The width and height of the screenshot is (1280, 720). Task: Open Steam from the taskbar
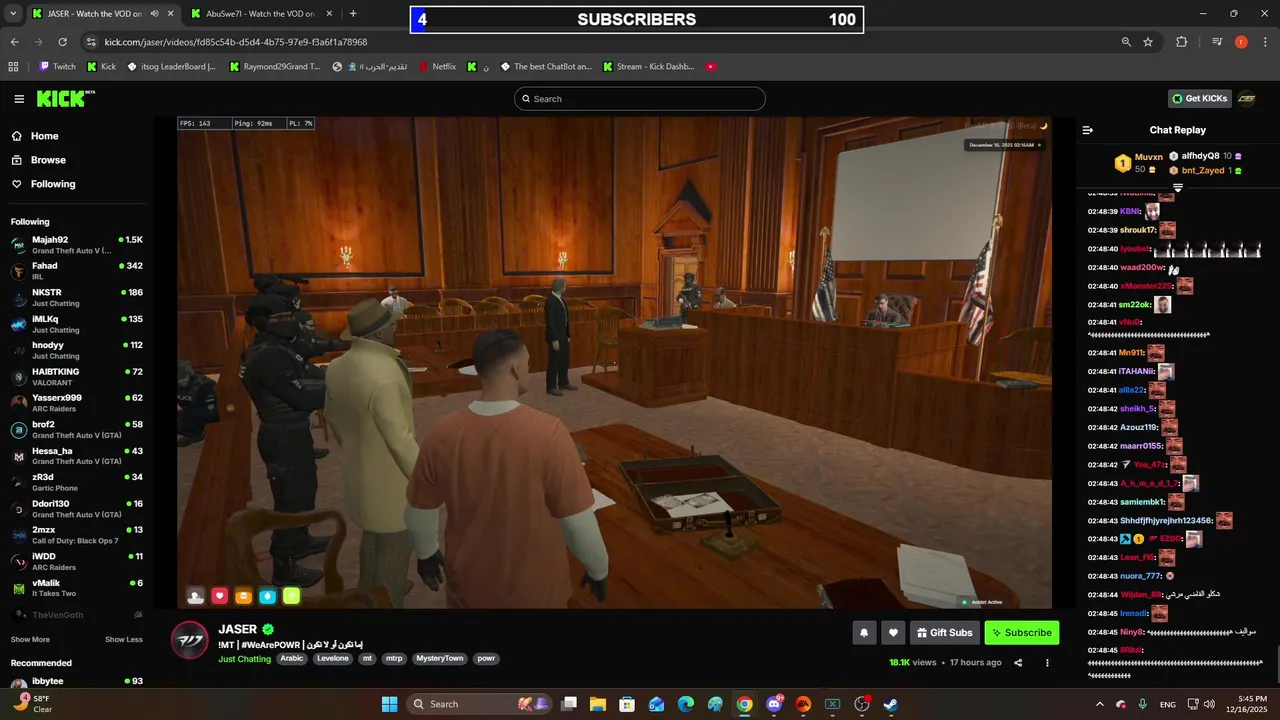(x=891, y=704)
